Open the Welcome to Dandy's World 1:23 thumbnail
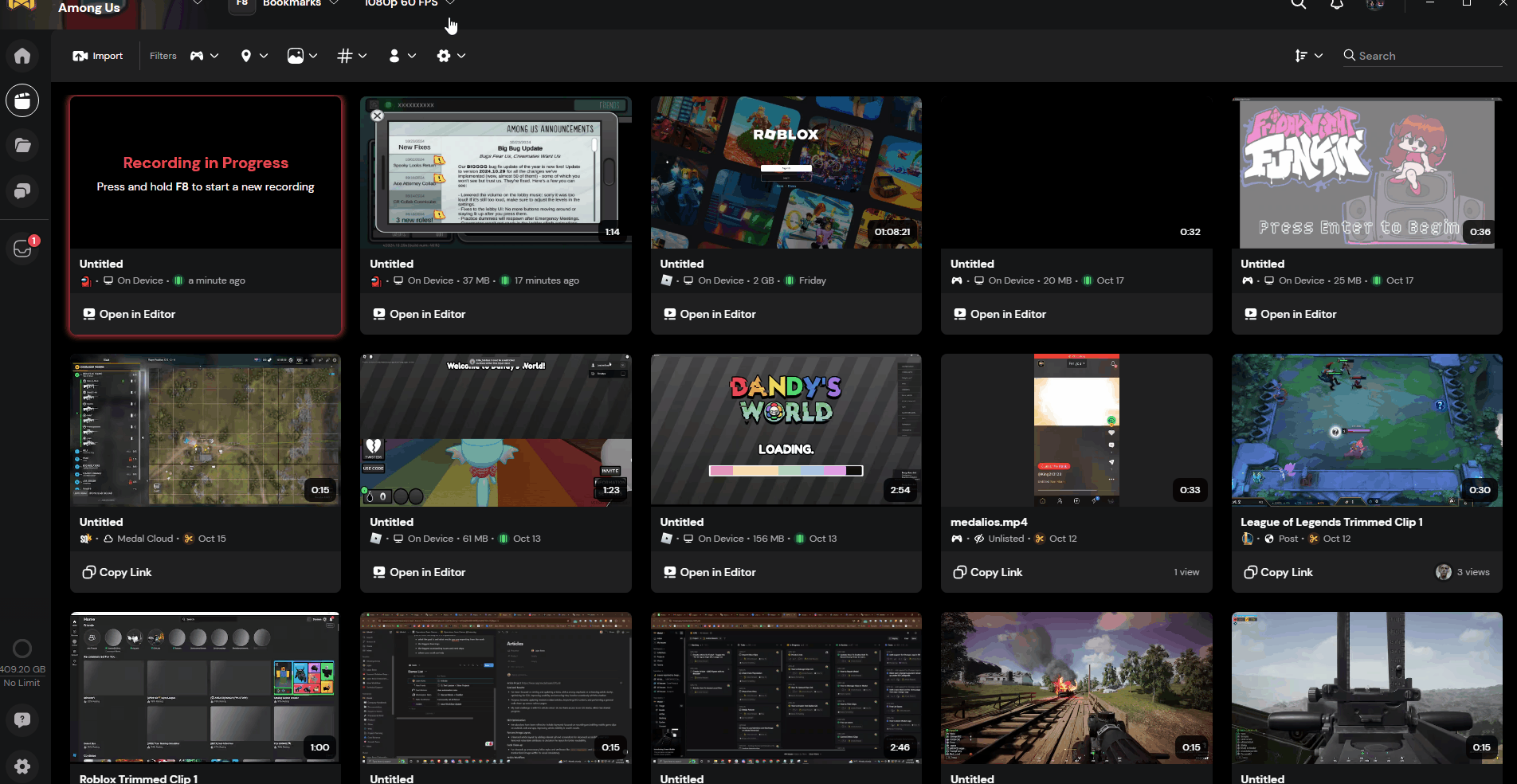The width and height of the screenshot is (1517, 784). [x=496, y=430]
